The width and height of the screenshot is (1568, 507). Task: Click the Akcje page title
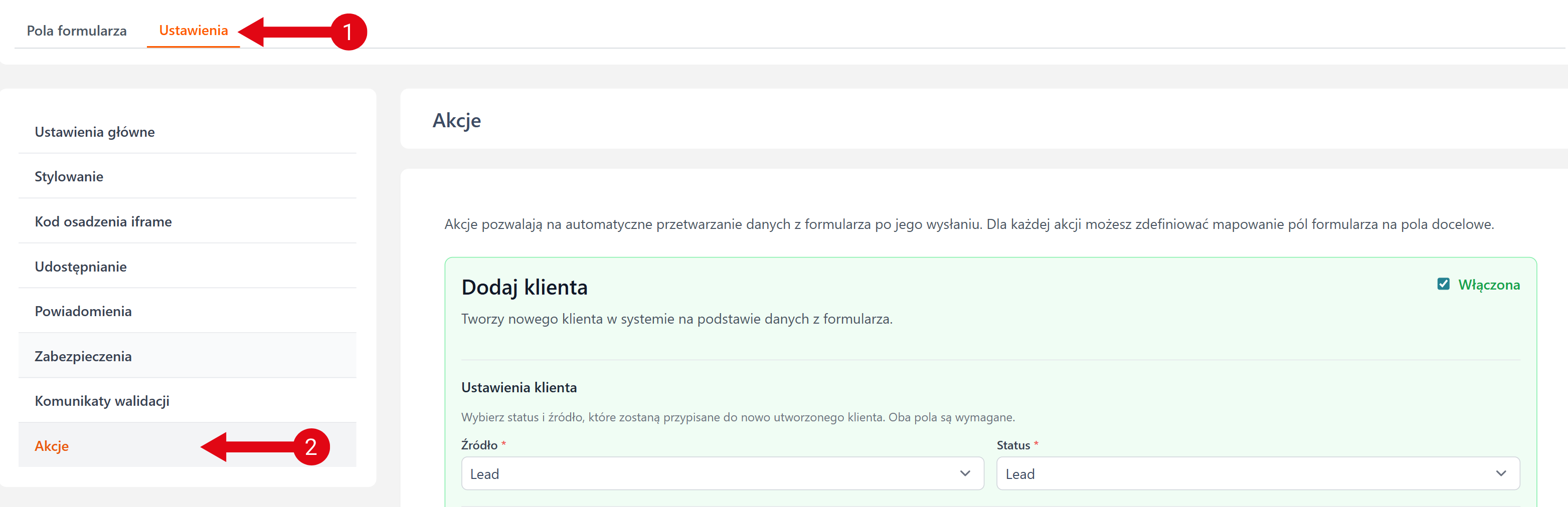456,120
